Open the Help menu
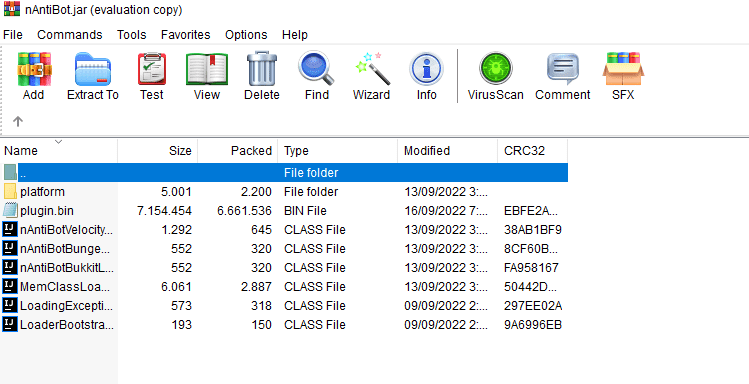Viewport: 749px width, 384px height. click(295, 35)
